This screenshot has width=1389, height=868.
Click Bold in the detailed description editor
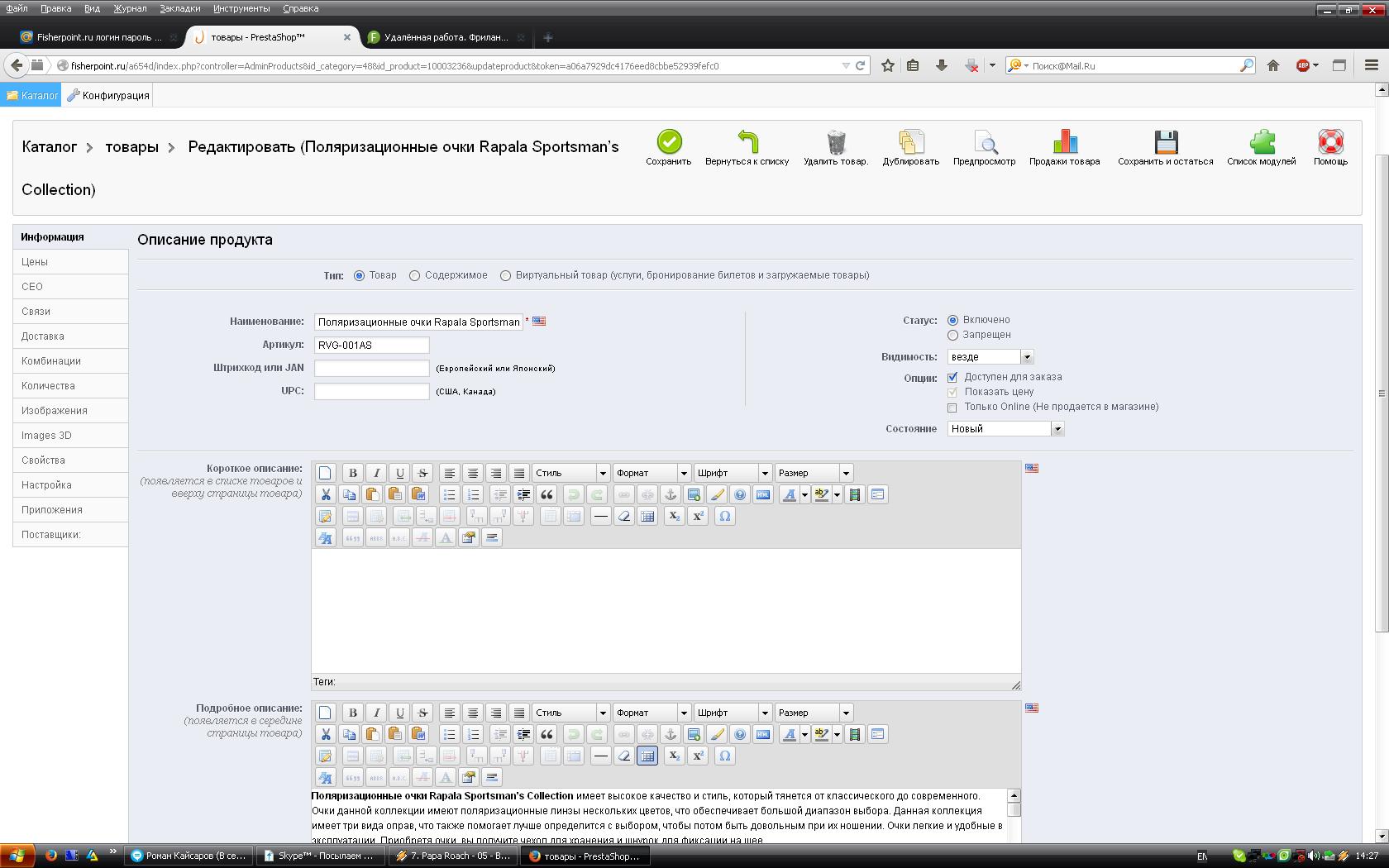353,713
